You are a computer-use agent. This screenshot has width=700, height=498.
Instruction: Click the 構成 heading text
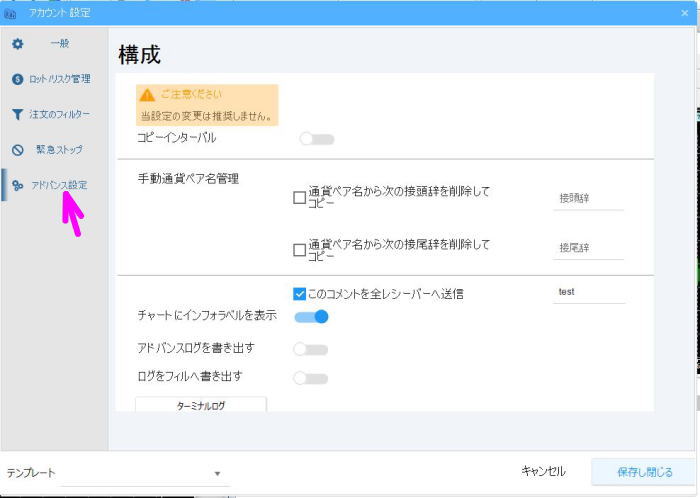[139, 55]
